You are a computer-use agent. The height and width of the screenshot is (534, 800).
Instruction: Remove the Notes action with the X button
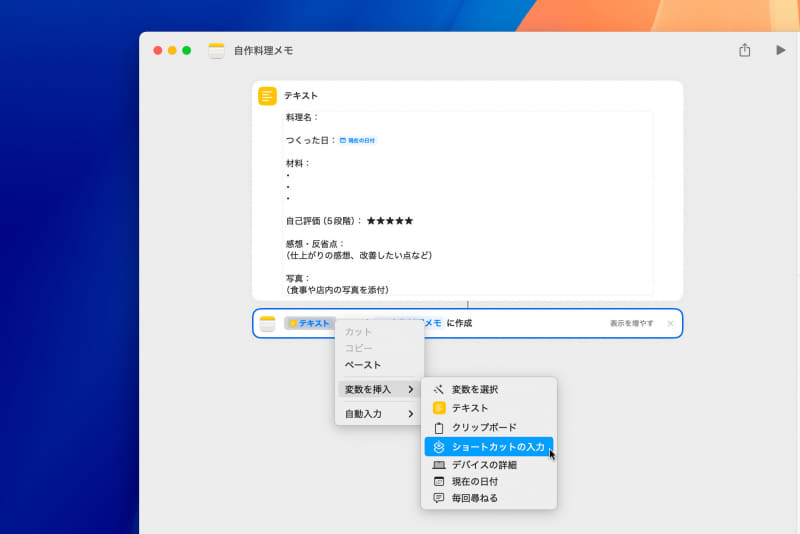(670, 323)
